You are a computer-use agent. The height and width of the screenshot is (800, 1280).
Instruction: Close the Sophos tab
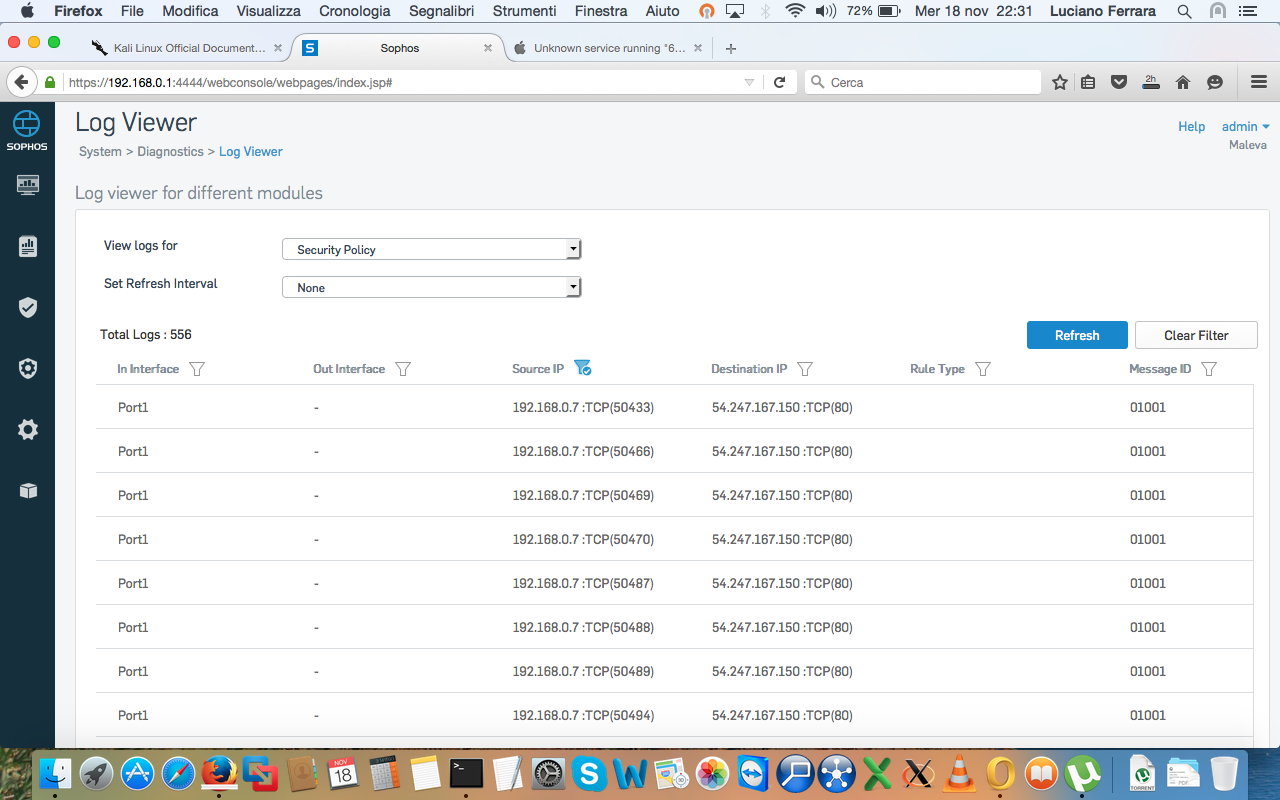click(x=488, y=48)
